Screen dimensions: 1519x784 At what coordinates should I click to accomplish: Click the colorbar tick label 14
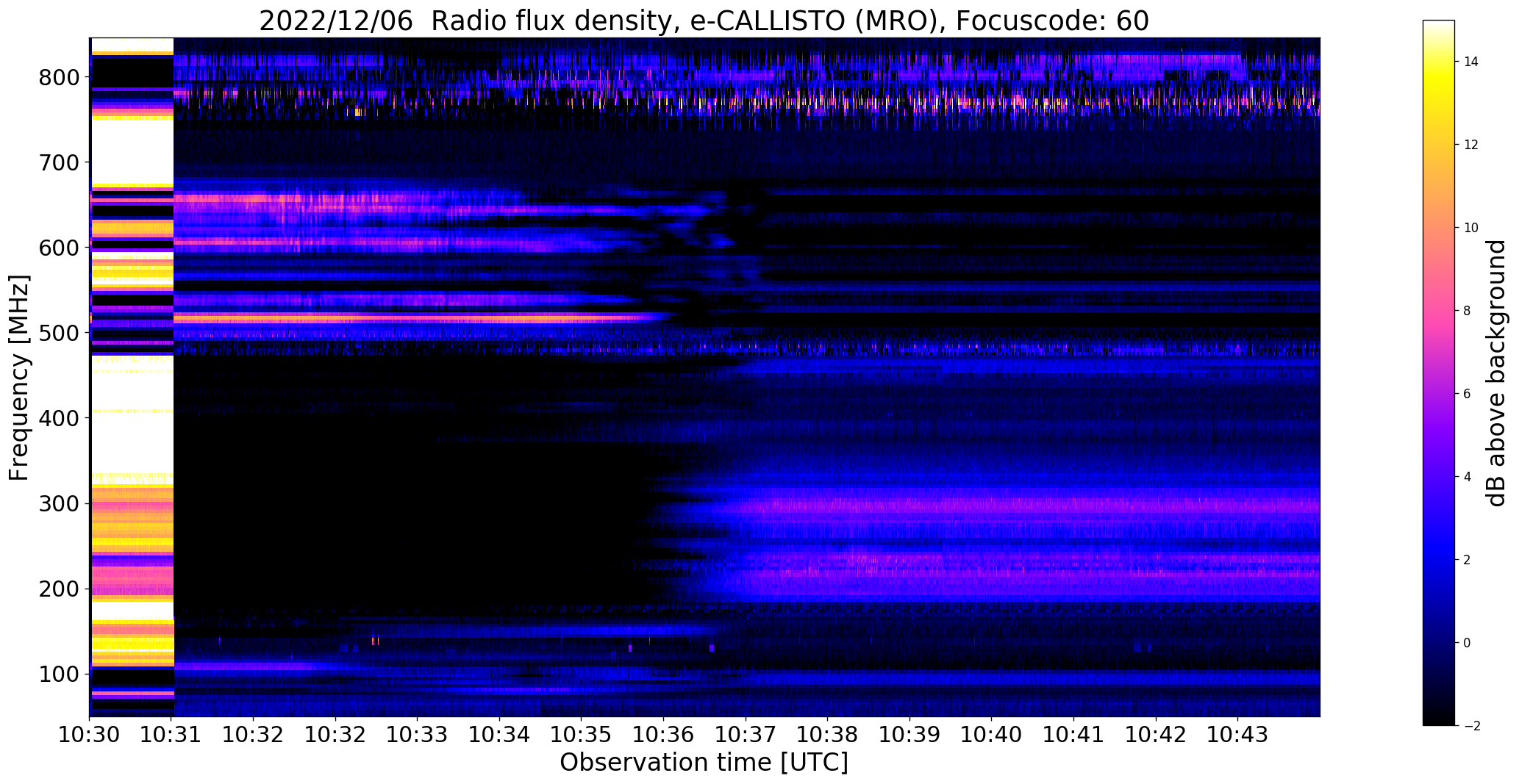(1471, 62)
